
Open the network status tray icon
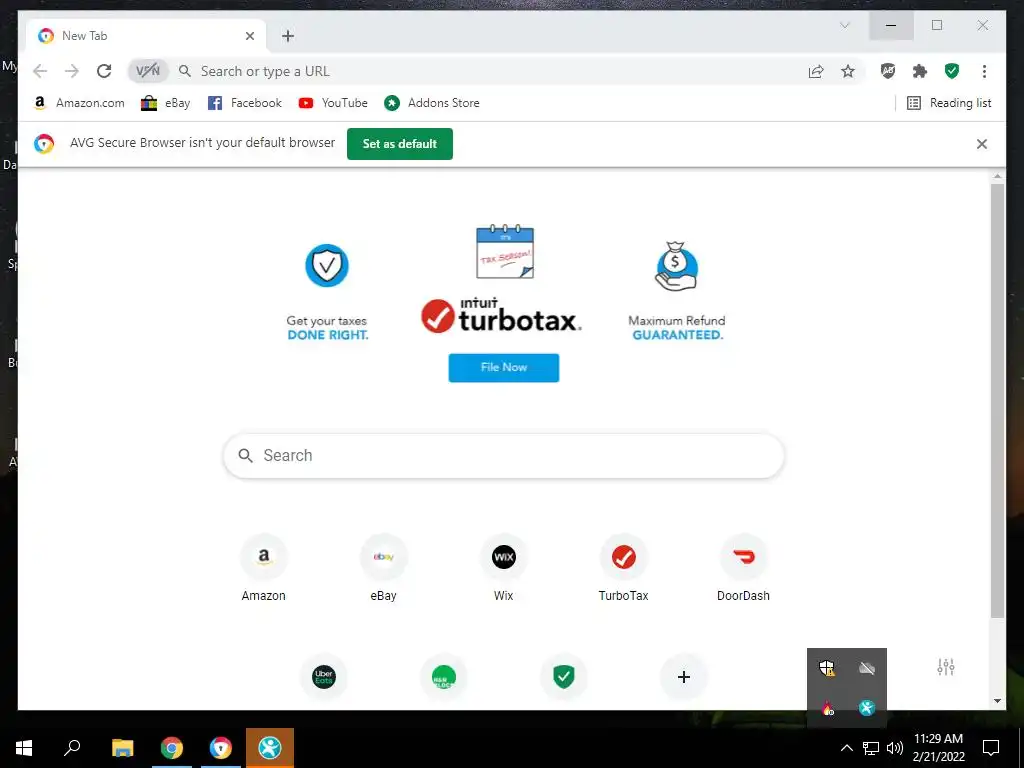click(x=871, y=748)
